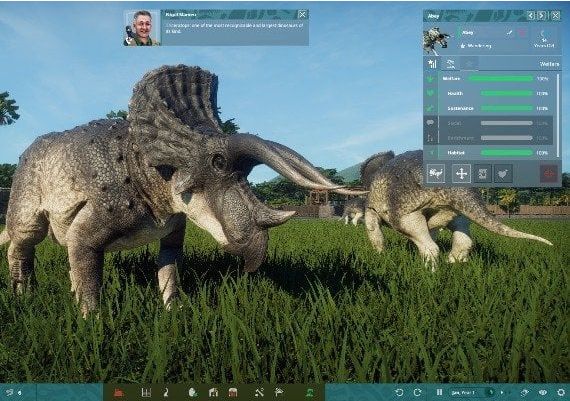
Task: Undo the last action
Action: click(x=399, y=393)
